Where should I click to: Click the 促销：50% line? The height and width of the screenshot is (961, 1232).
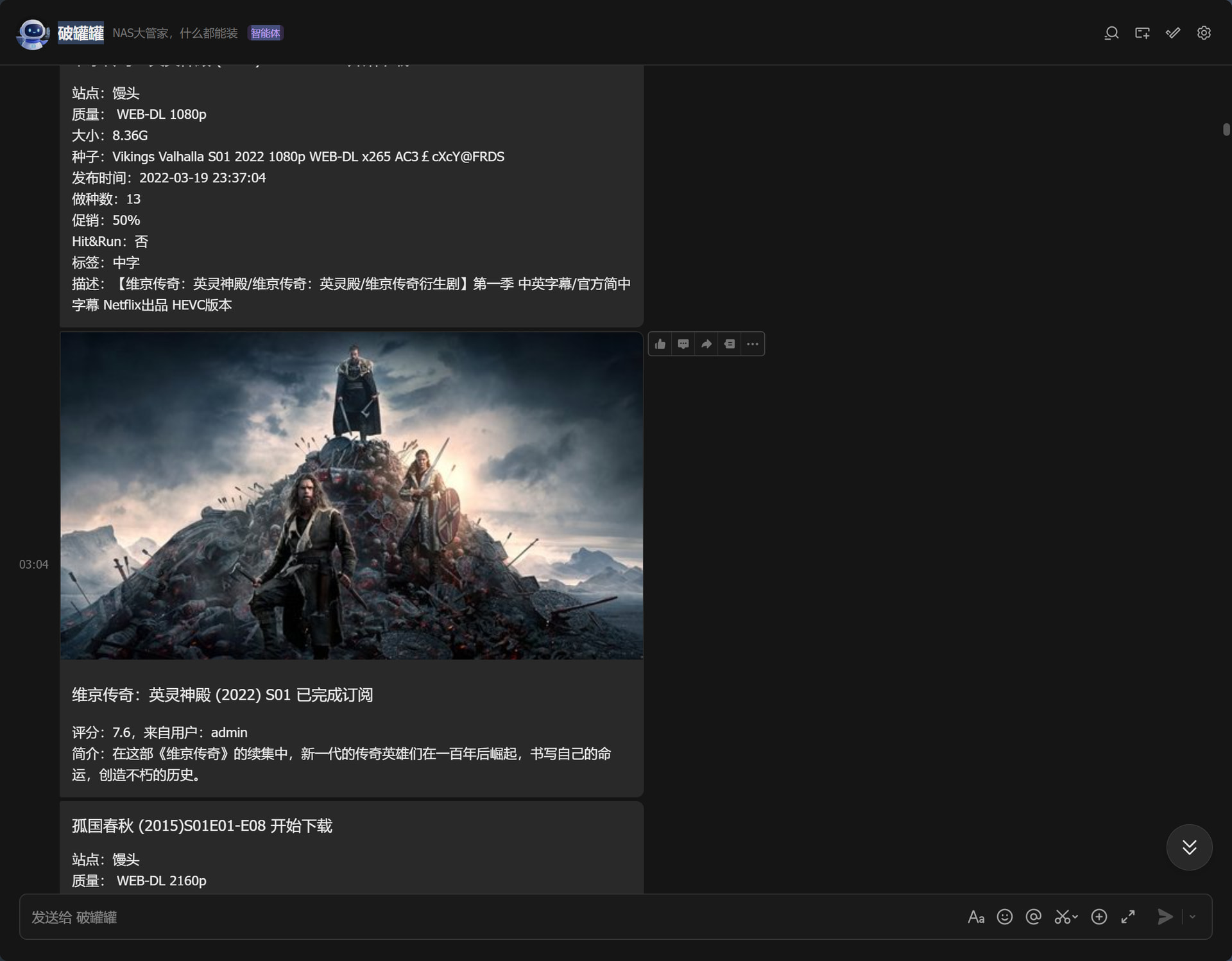(106, 221)
